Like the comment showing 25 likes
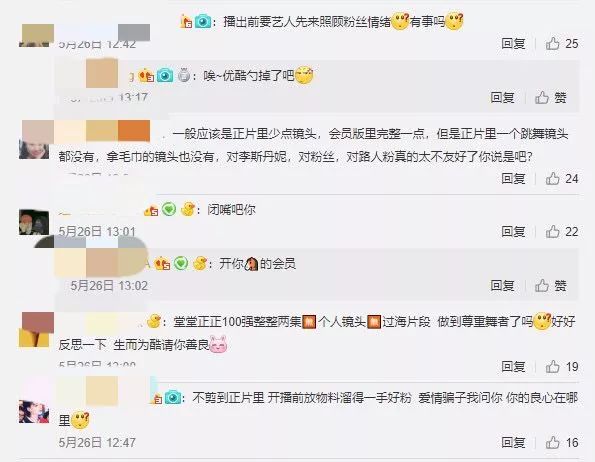This screenshot has width=595, height=462. (x=552, y=44)
